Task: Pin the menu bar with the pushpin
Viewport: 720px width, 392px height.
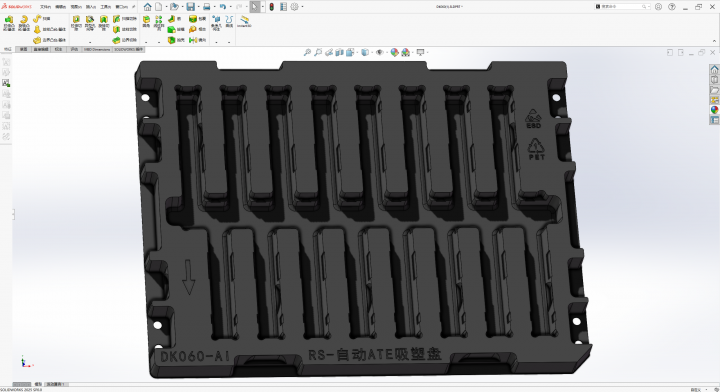Action: click(134, 7)
